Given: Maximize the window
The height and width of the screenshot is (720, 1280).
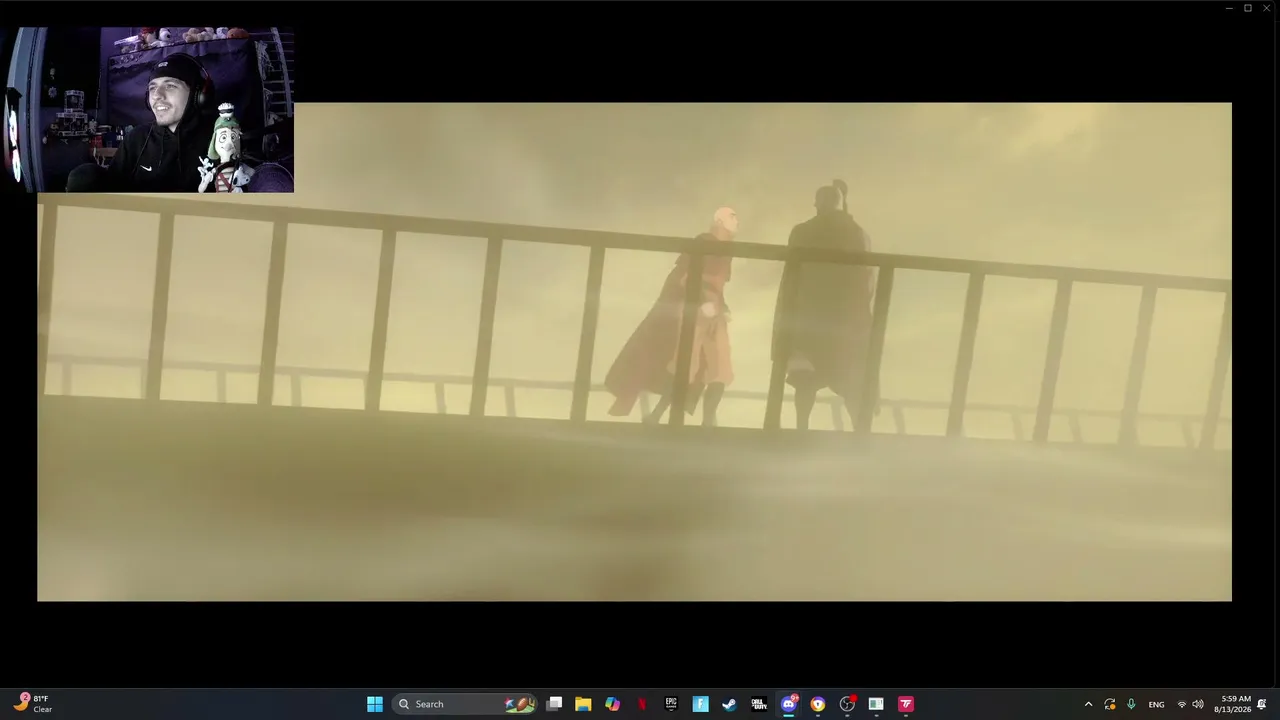Looking at the screenshot, I should click(x=1248, y=8).
